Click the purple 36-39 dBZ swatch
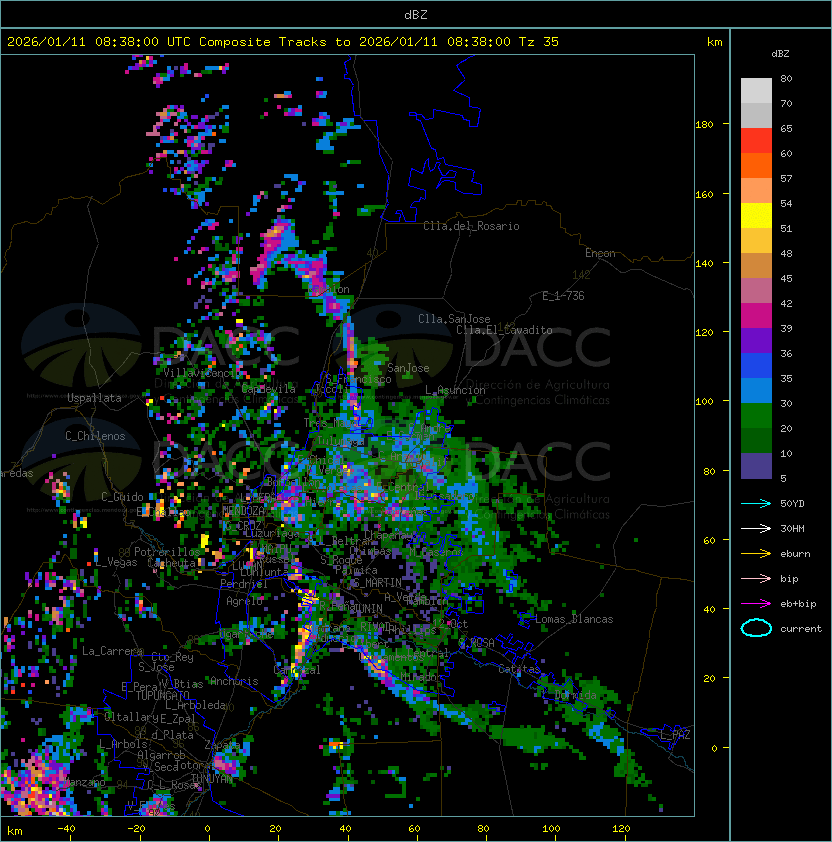This screenshot has width=832, height=842. click(756, 340)
